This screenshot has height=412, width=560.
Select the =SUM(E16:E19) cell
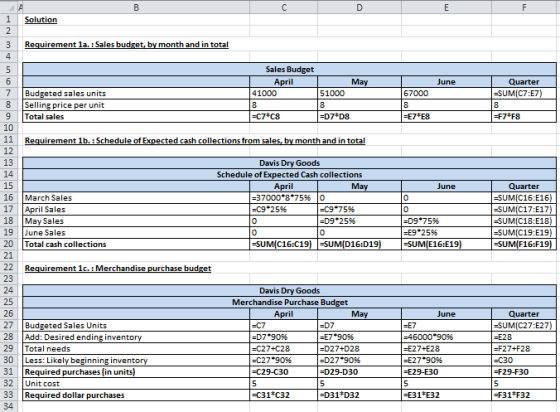446,244
